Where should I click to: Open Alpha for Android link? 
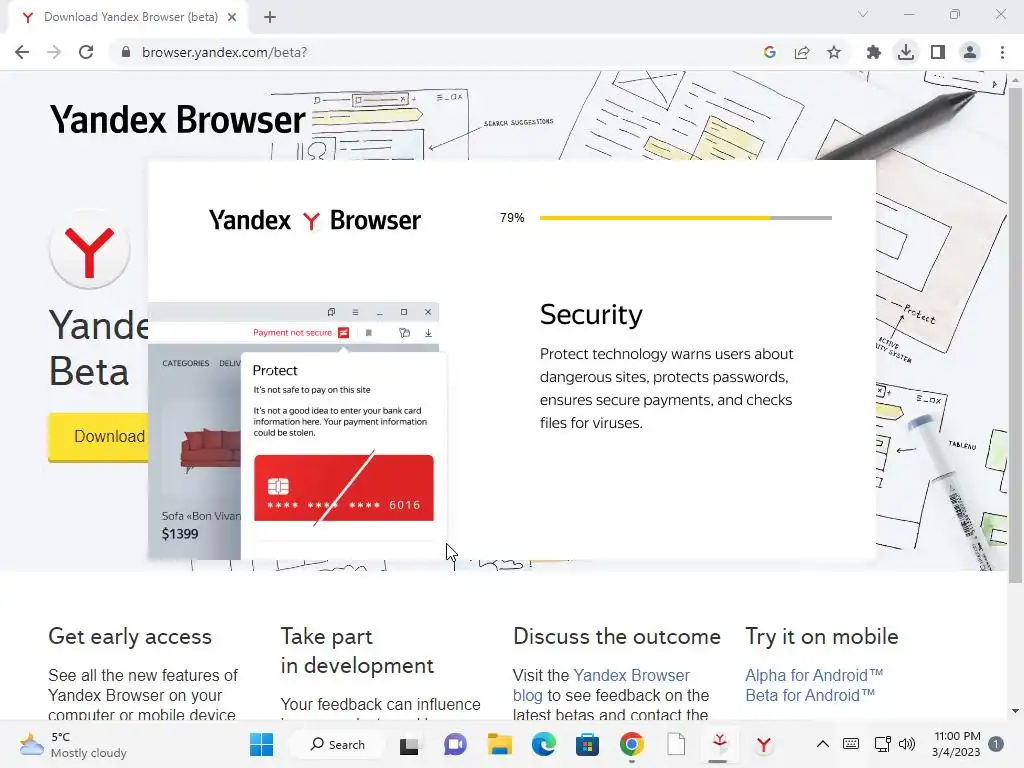[814, 675]
